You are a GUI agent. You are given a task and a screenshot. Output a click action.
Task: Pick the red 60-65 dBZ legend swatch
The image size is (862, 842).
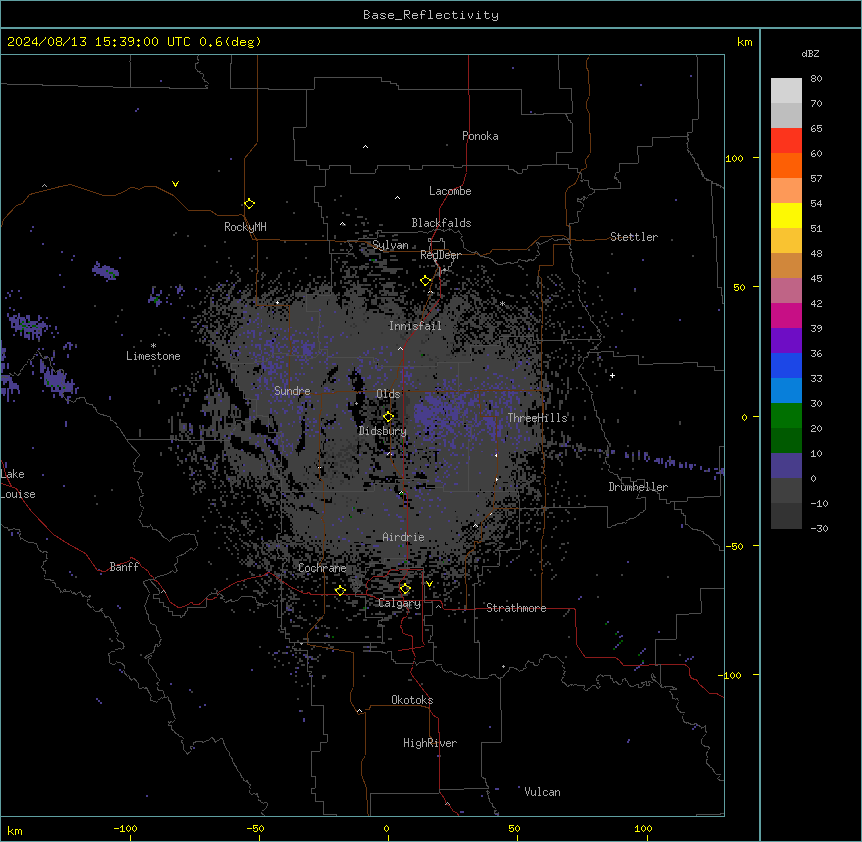pyautogui.click(x=786, y=141)
